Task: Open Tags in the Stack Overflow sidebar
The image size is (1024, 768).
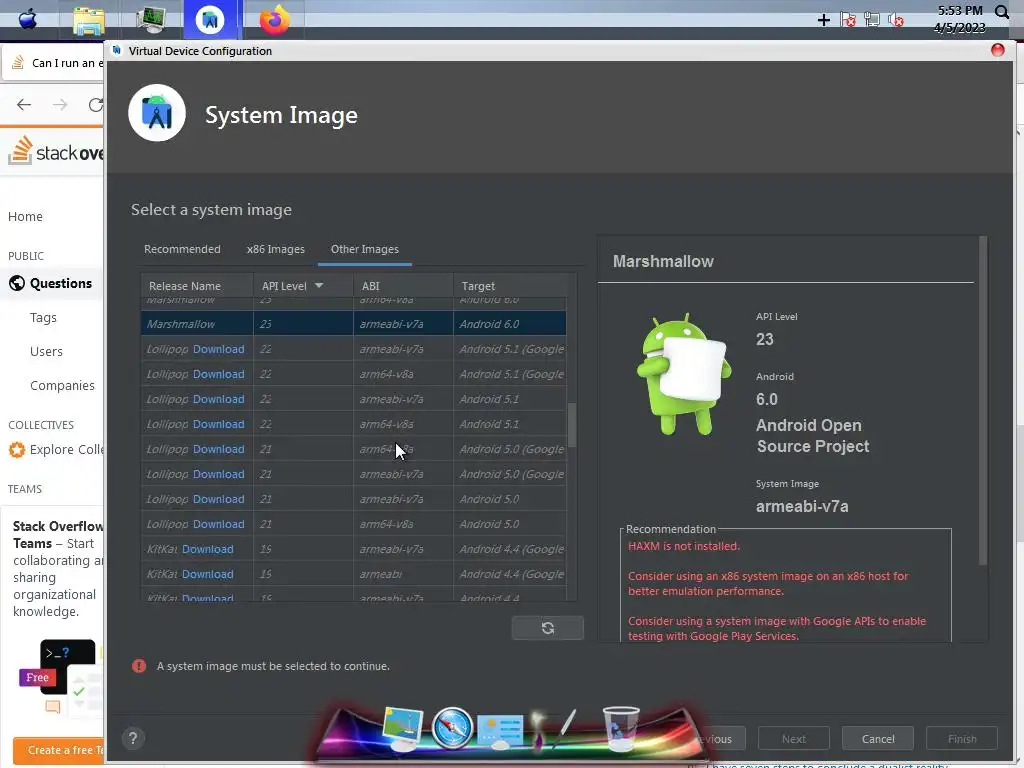Action: pos(43,317)
